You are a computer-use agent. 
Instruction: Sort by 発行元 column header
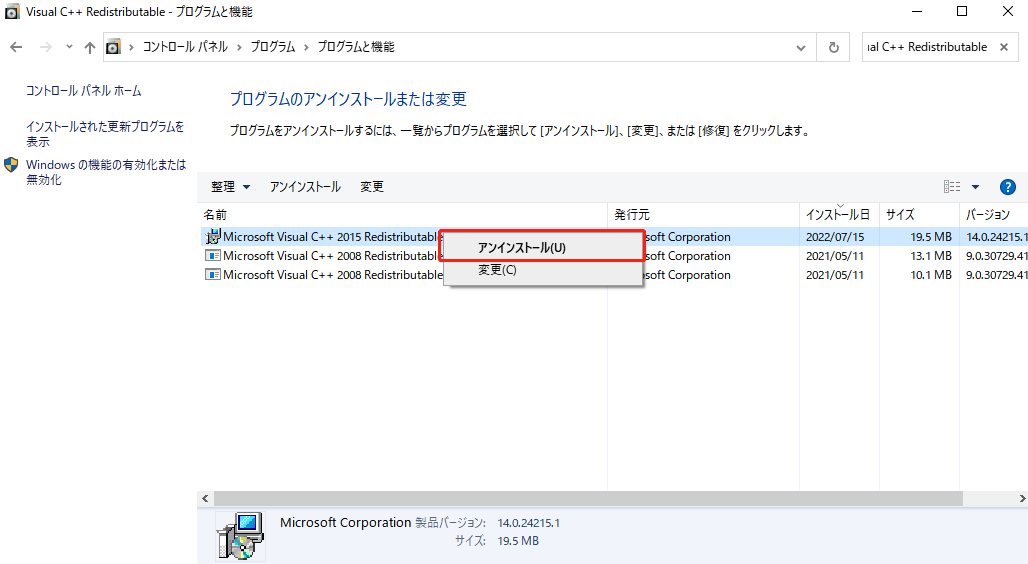703,214
